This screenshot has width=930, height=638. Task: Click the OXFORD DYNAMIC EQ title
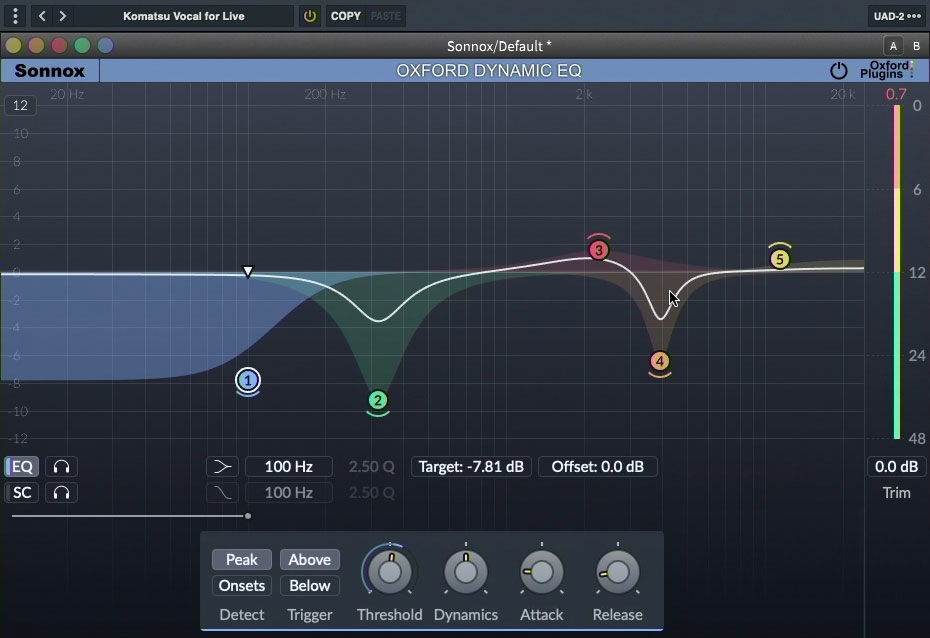489,71
